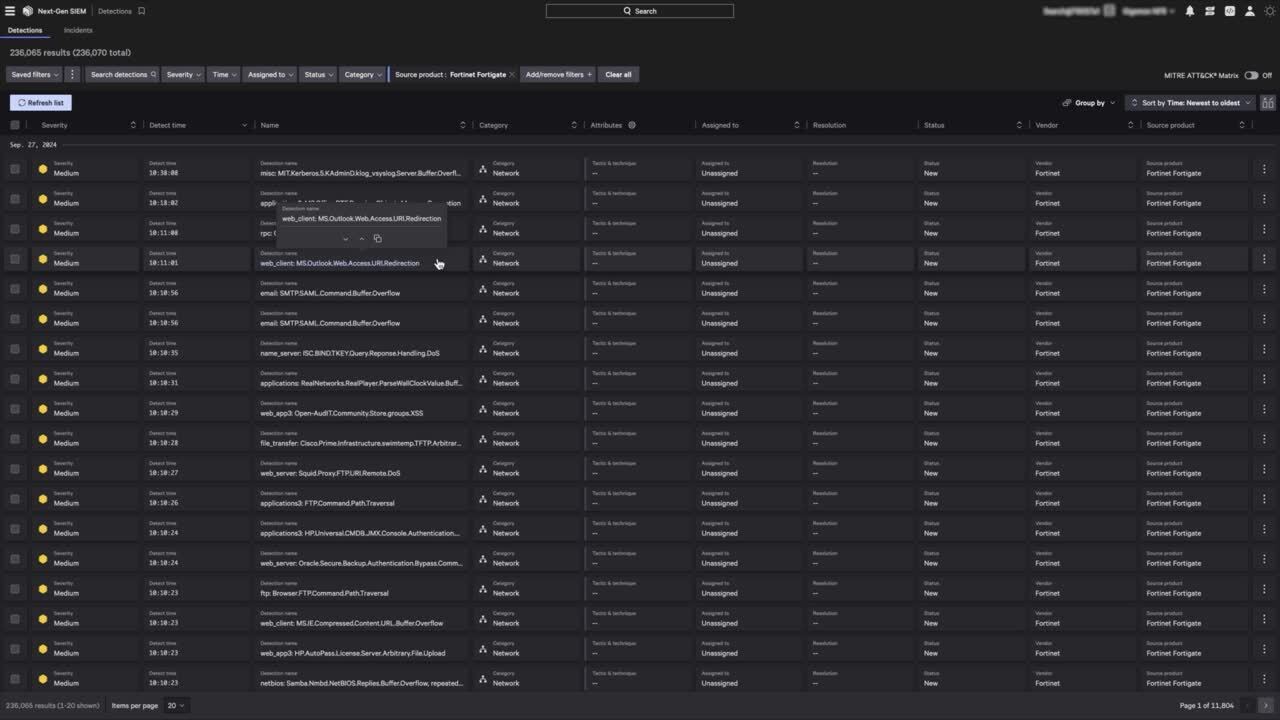
Task: Click the CrowdStrike falcon logo icon
Action: coord(28,11)
